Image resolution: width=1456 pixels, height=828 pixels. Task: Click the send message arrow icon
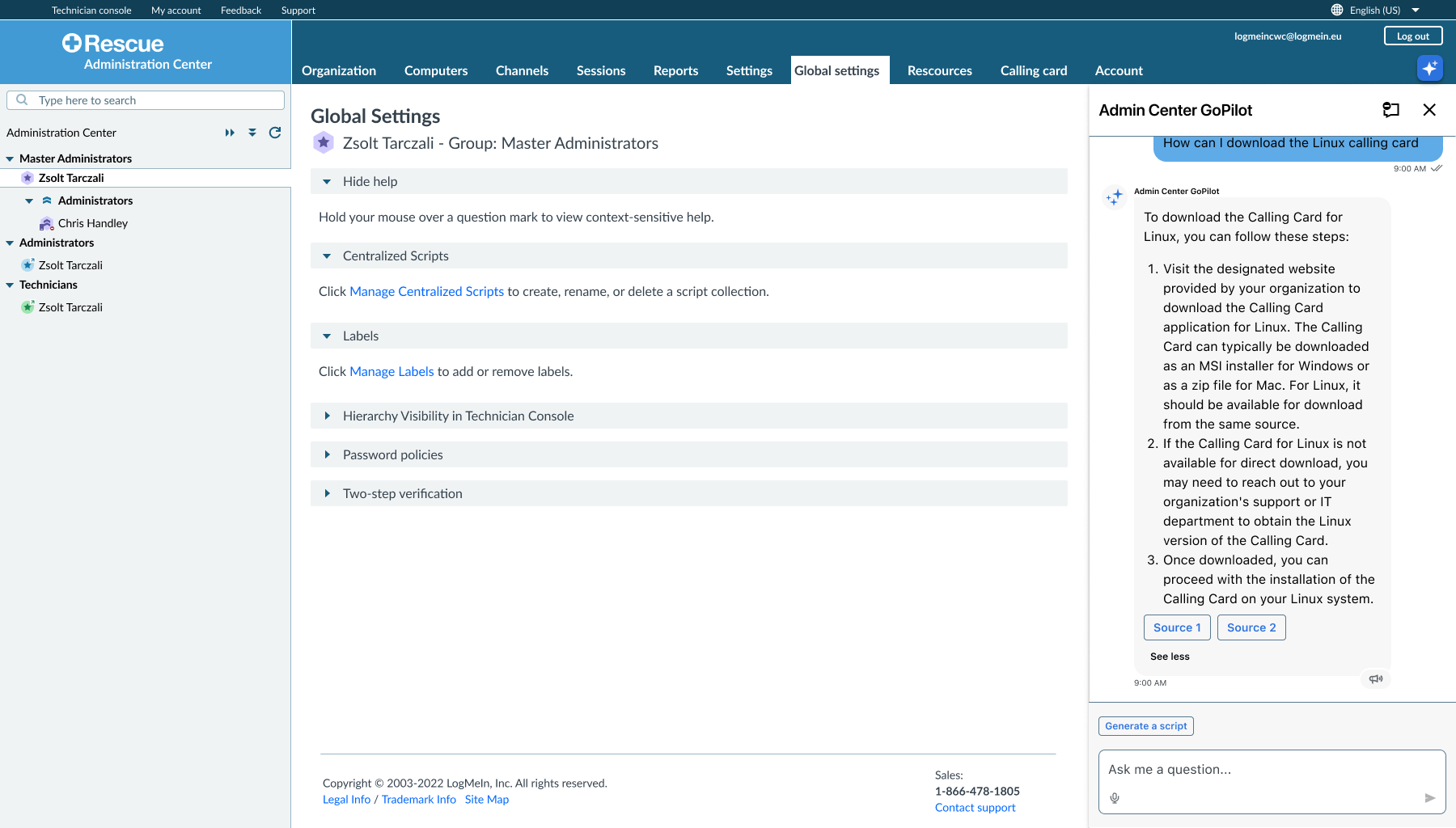pyautogui.click(x=1429, y=798)
